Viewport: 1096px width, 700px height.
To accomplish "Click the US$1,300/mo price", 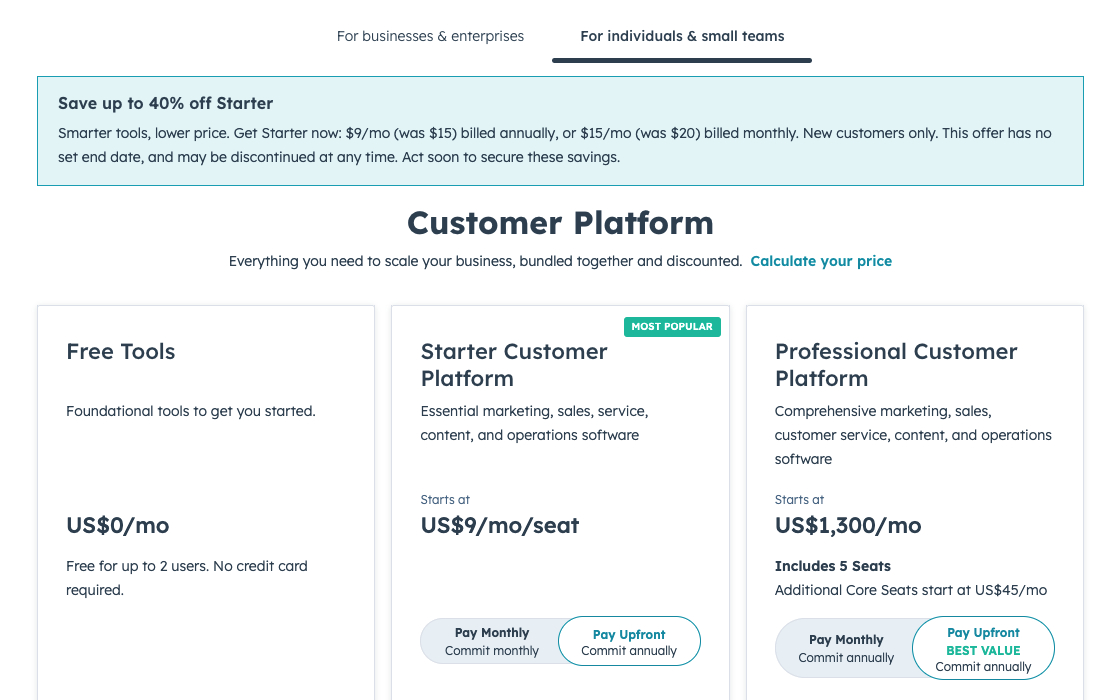I will tap(848, 525).
